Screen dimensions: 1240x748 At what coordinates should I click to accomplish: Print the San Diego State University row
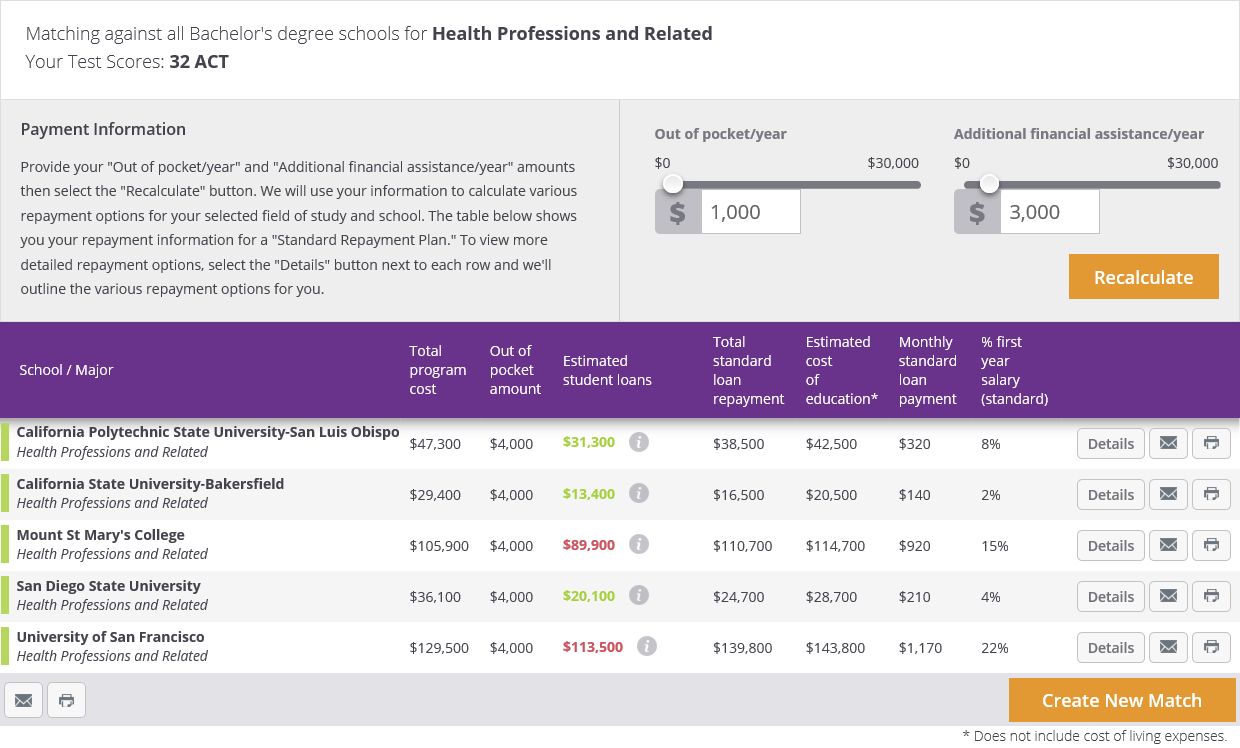[x=1211, y=596]
